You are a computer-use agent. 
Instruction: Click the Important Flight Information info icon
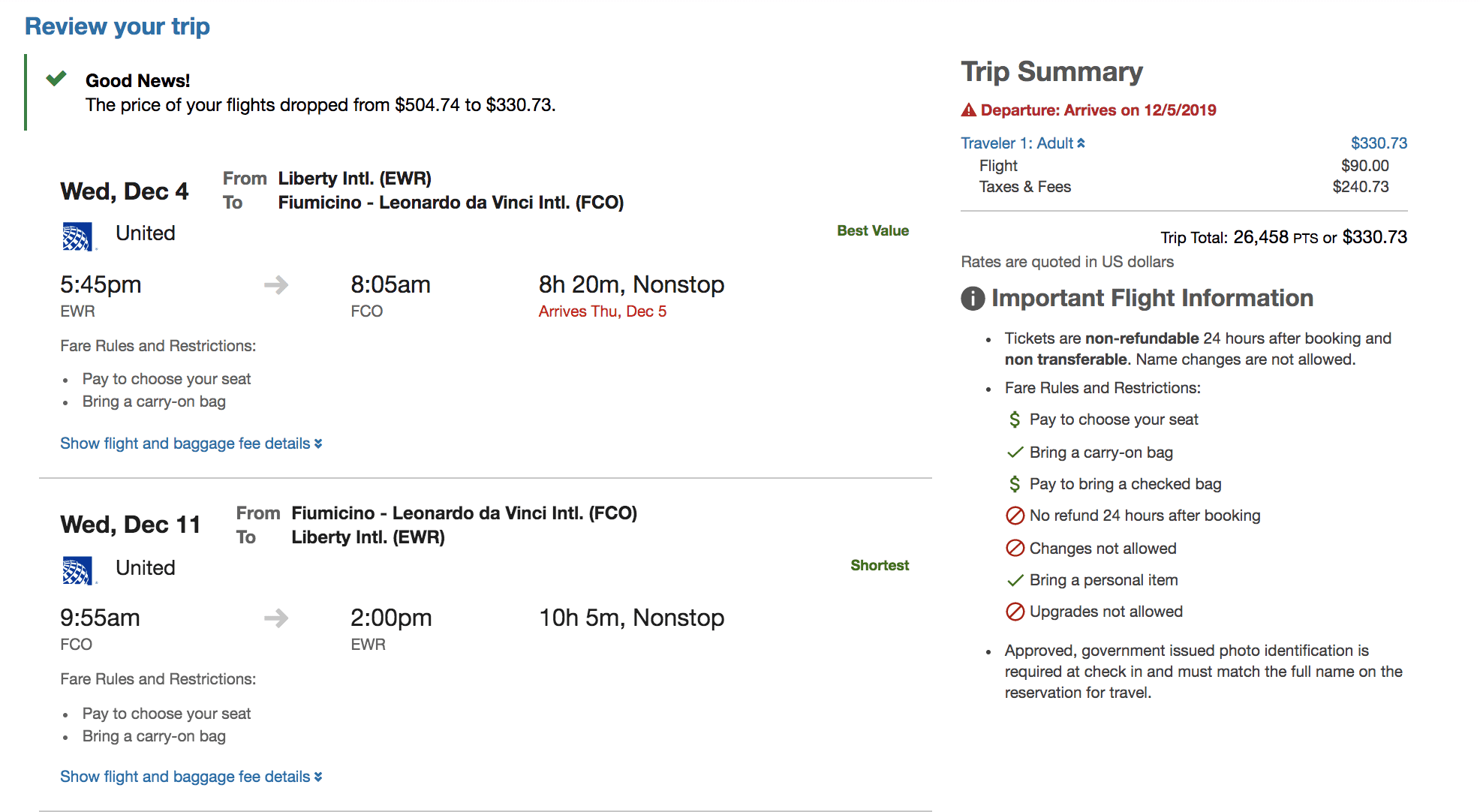[x=973, y=299]
